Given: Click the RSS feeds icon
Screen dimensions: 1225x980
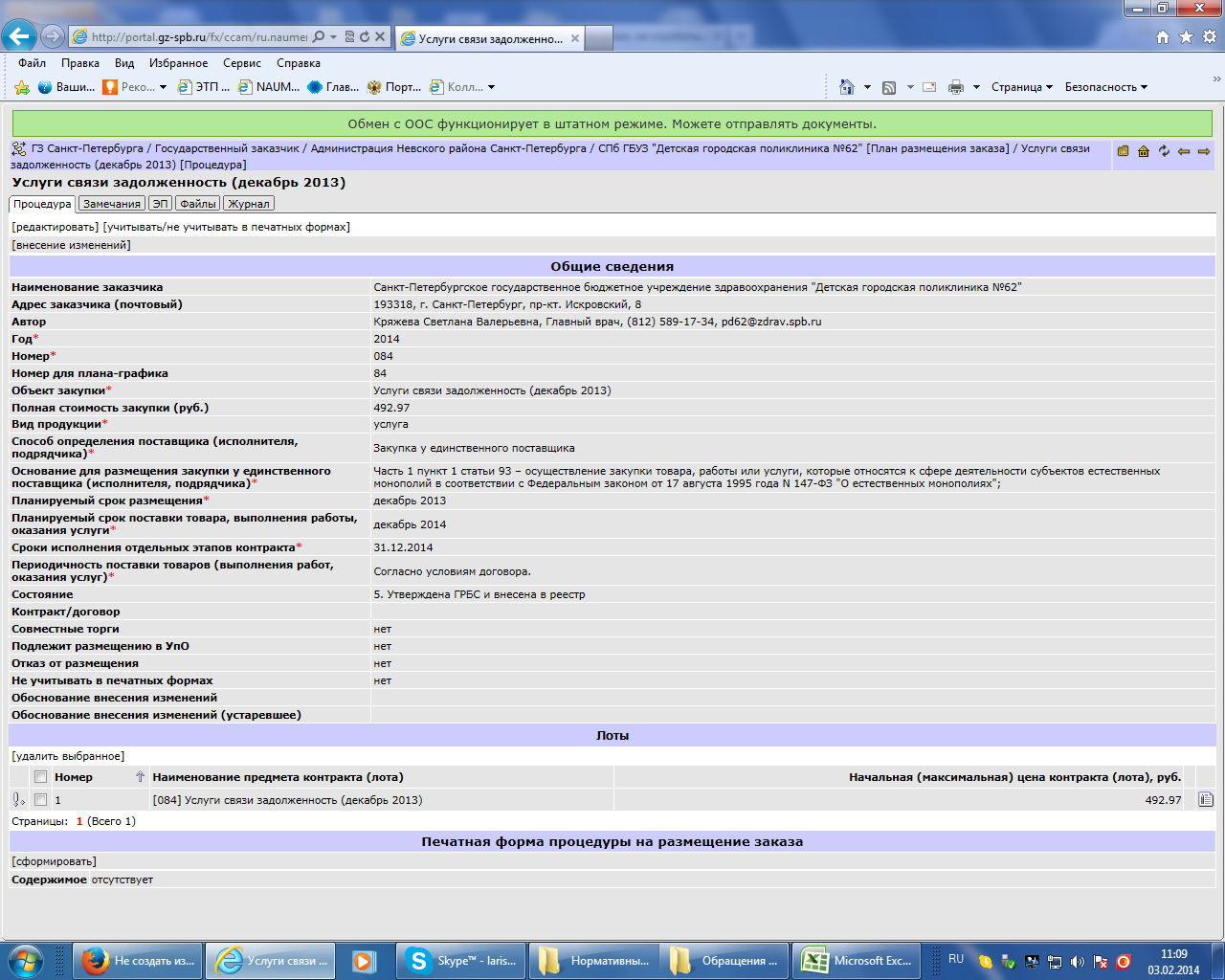Looking at the screenshot, I should pos(889,87).
